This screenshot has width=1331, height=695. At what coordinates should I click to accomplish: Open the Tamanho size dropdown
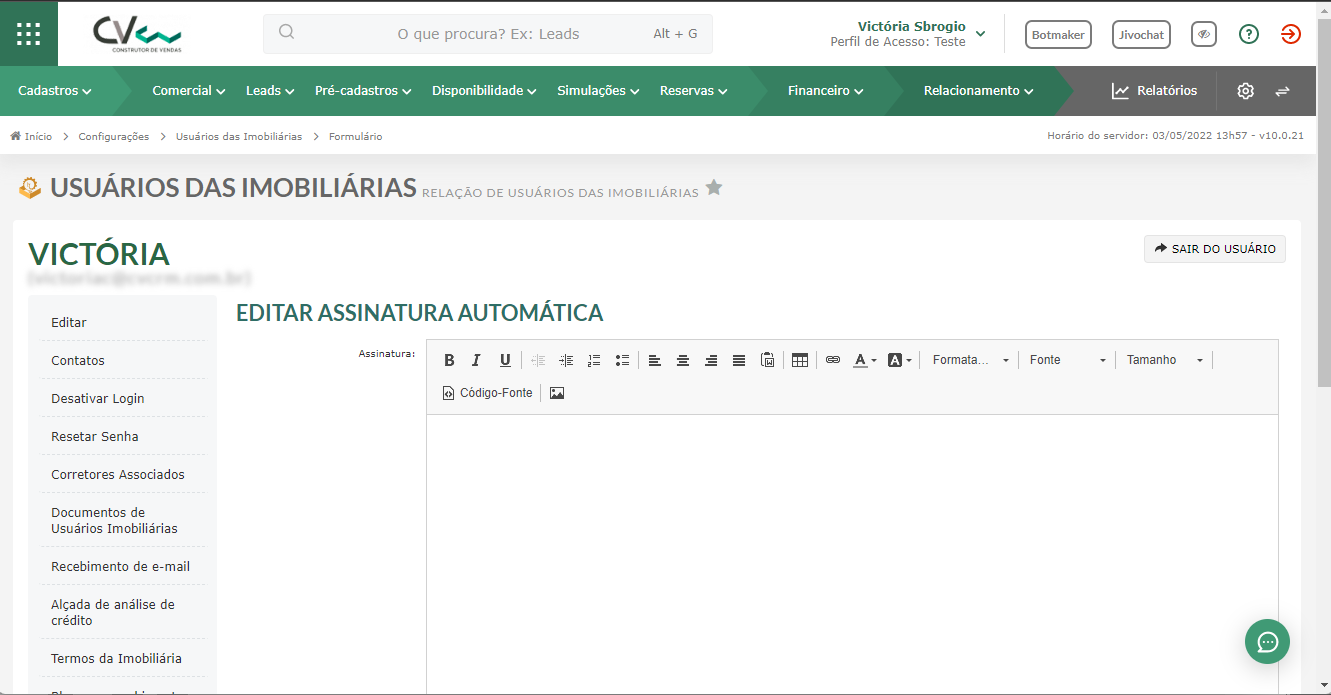(x=1165, y=360)
